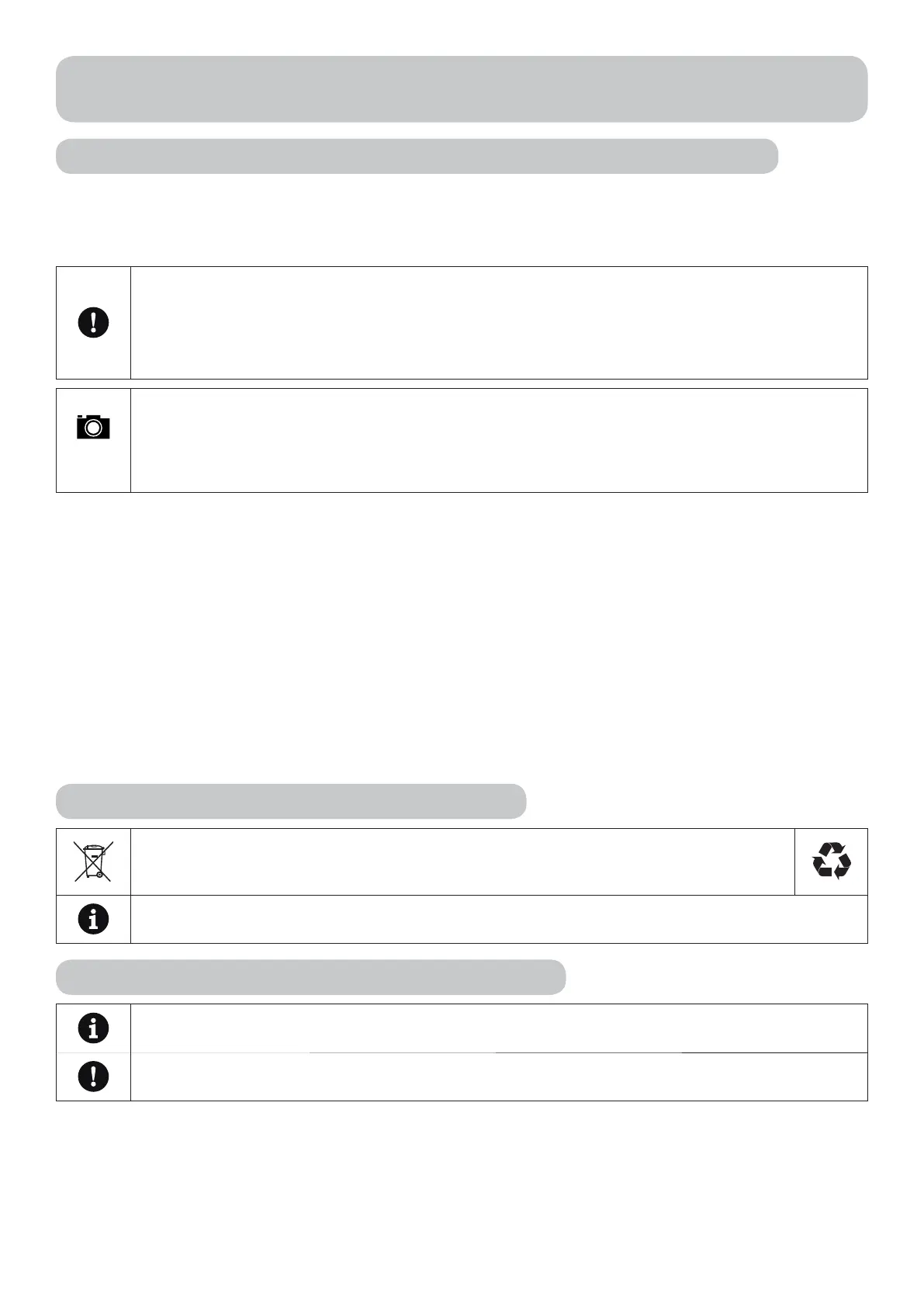The height and width of the screenshot is (1307, 924).
Task: Click the text cell beside the bottom table's exclamation icon
Action: (x=498, y=1076)
